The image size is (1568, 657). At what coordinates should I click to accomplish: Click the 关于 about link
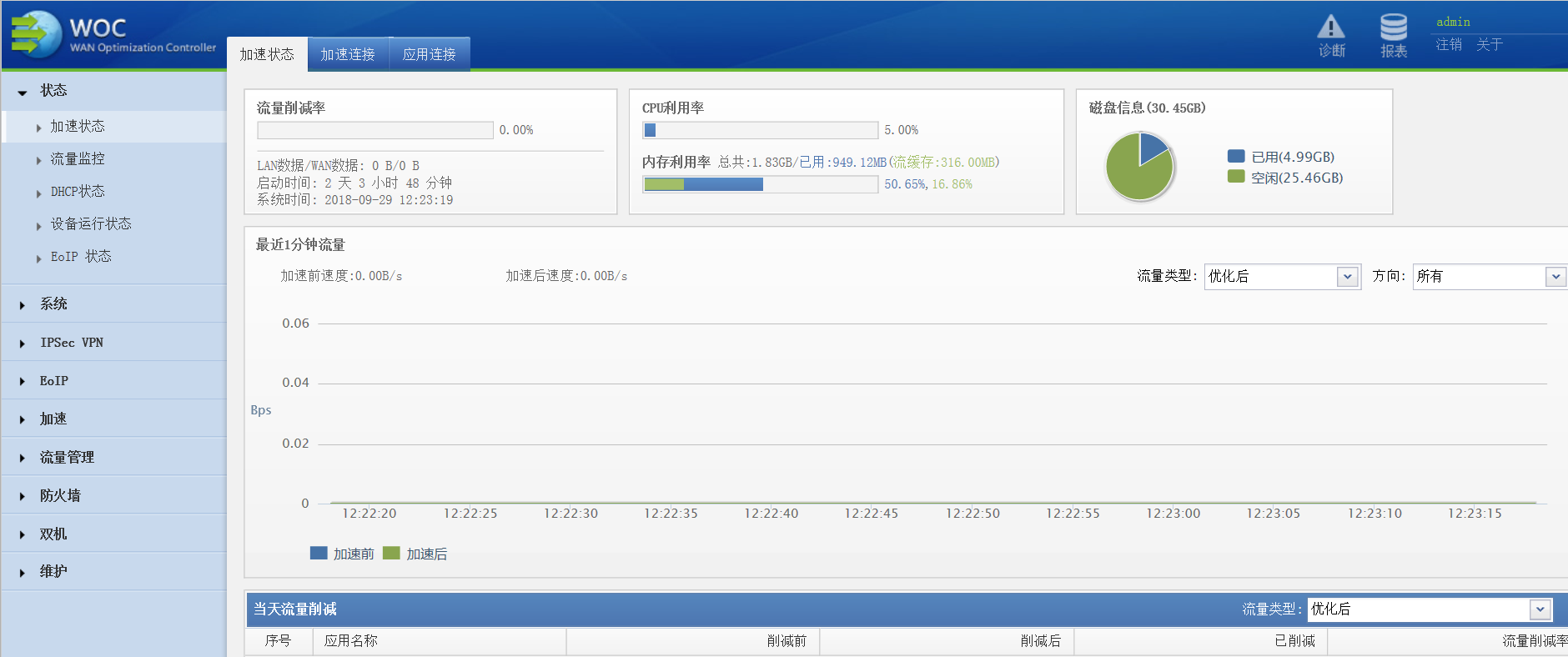(1489, 44)
